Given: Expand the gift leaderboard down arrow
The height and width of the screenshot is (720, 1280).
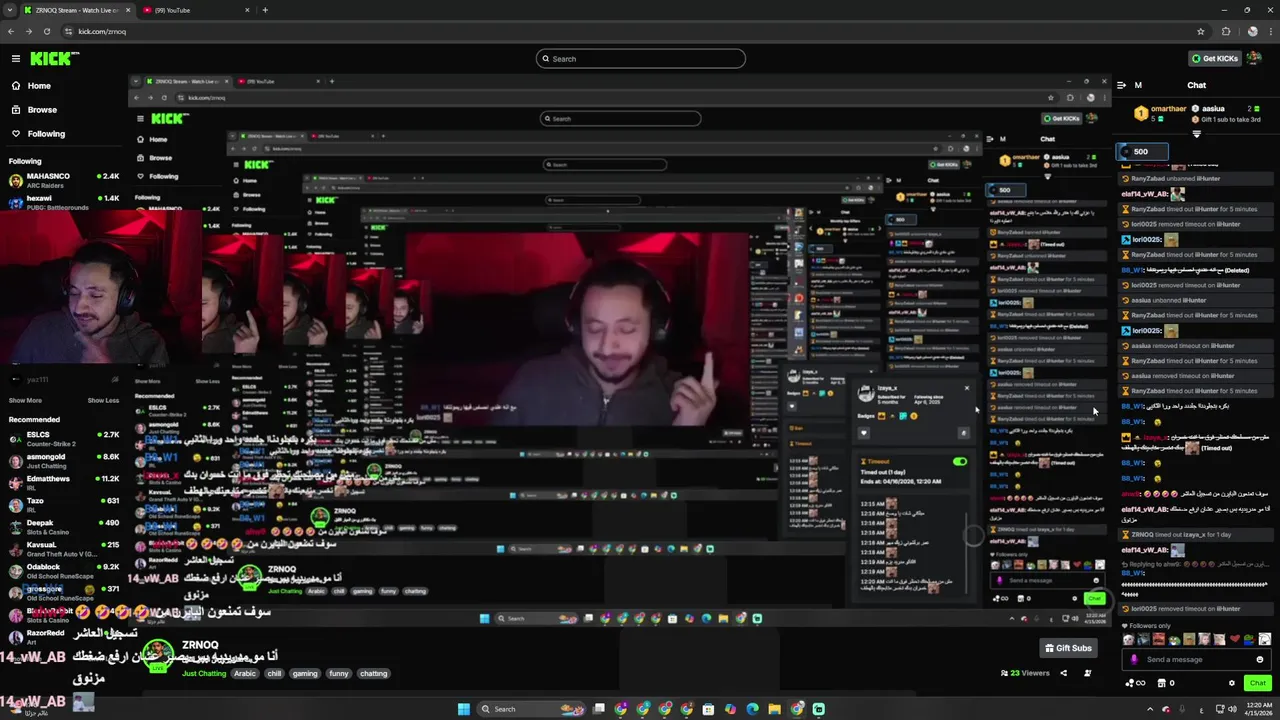Looking at the screenshot, I should click(1197, 134).
